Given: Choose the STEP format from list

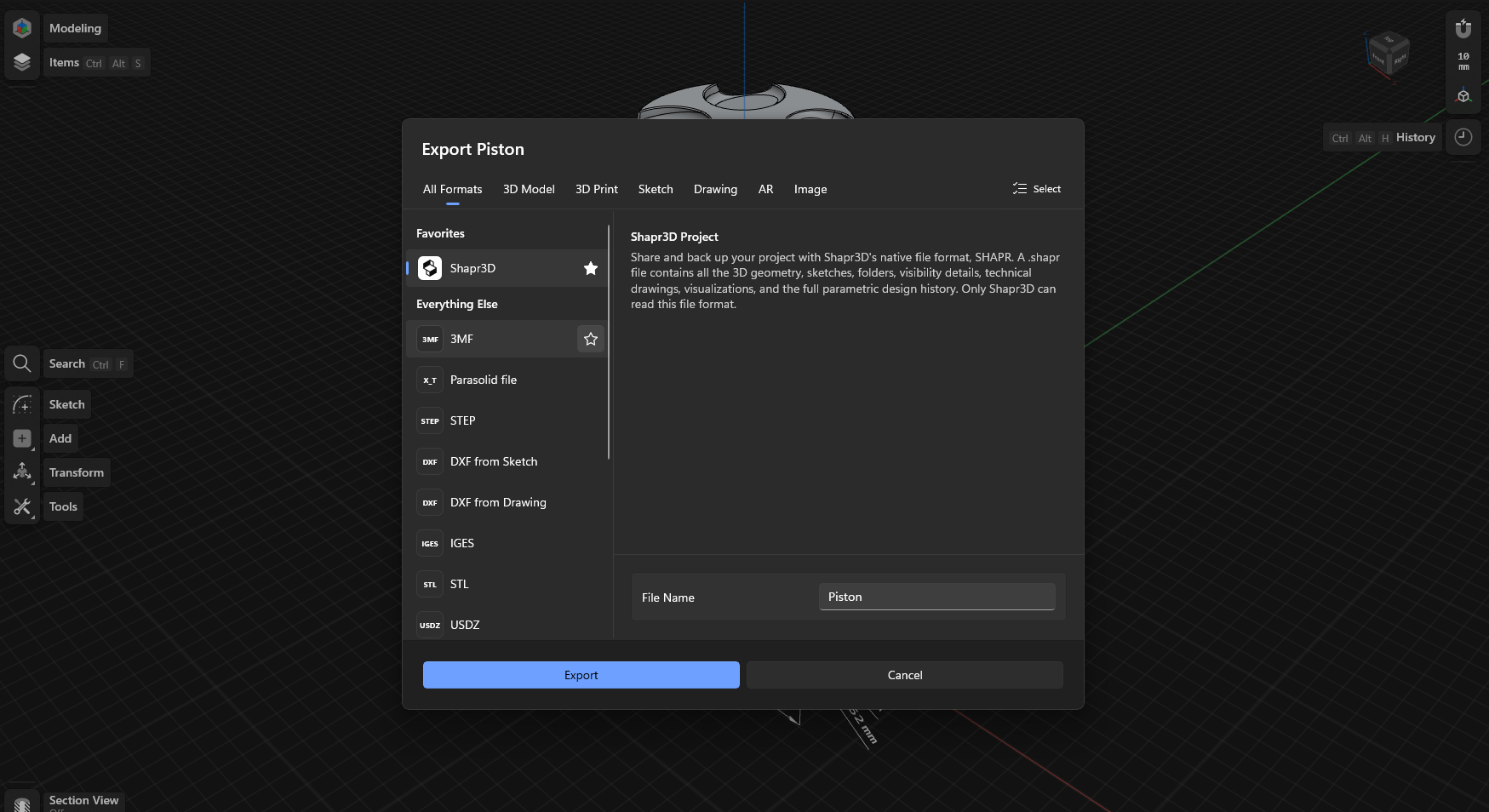Looking at the screenshot, I should (463, 421).
